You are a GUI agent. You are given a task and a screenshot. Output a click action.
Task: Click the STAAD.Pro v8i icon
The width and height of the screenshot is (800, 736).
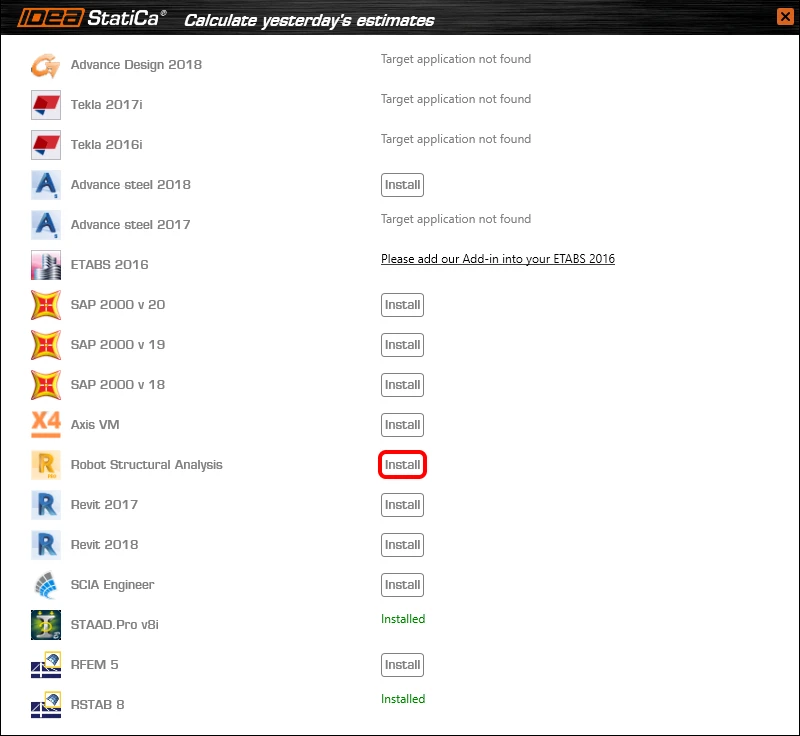[x=45, y=625]
